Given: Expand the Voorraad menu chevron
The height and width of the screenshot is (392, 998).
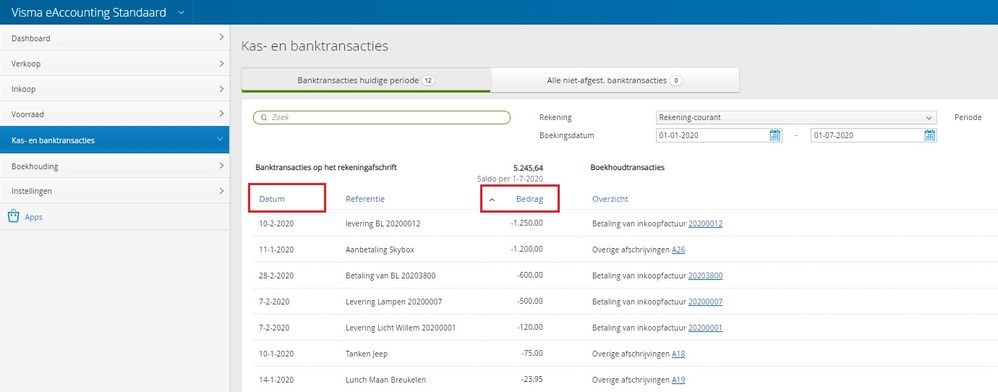Looking at the screenshot, I should point(221,114).
